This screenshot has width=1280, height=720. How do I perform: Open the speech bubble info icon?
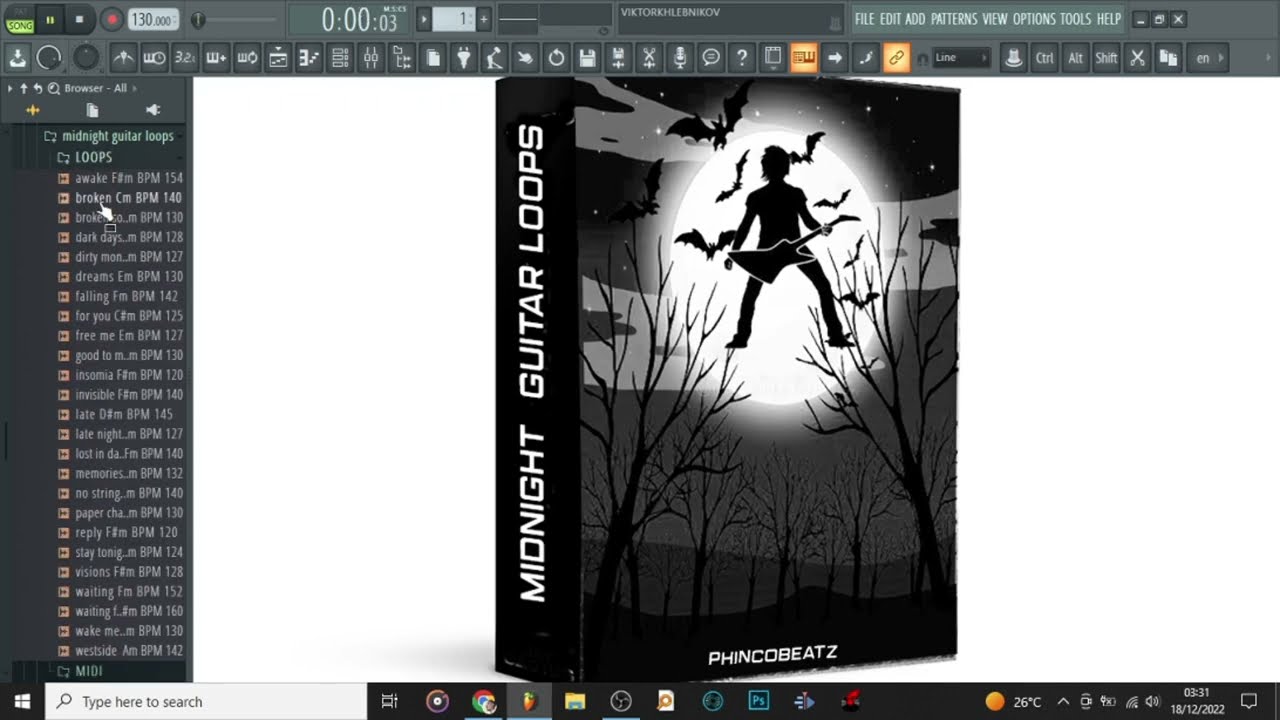pos(711,58)
